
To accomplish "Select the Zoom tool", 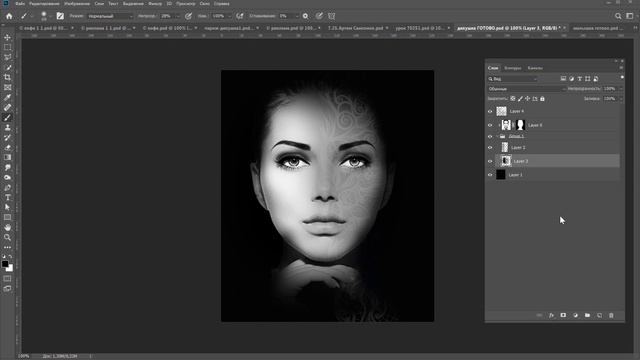I will (7, 237).
